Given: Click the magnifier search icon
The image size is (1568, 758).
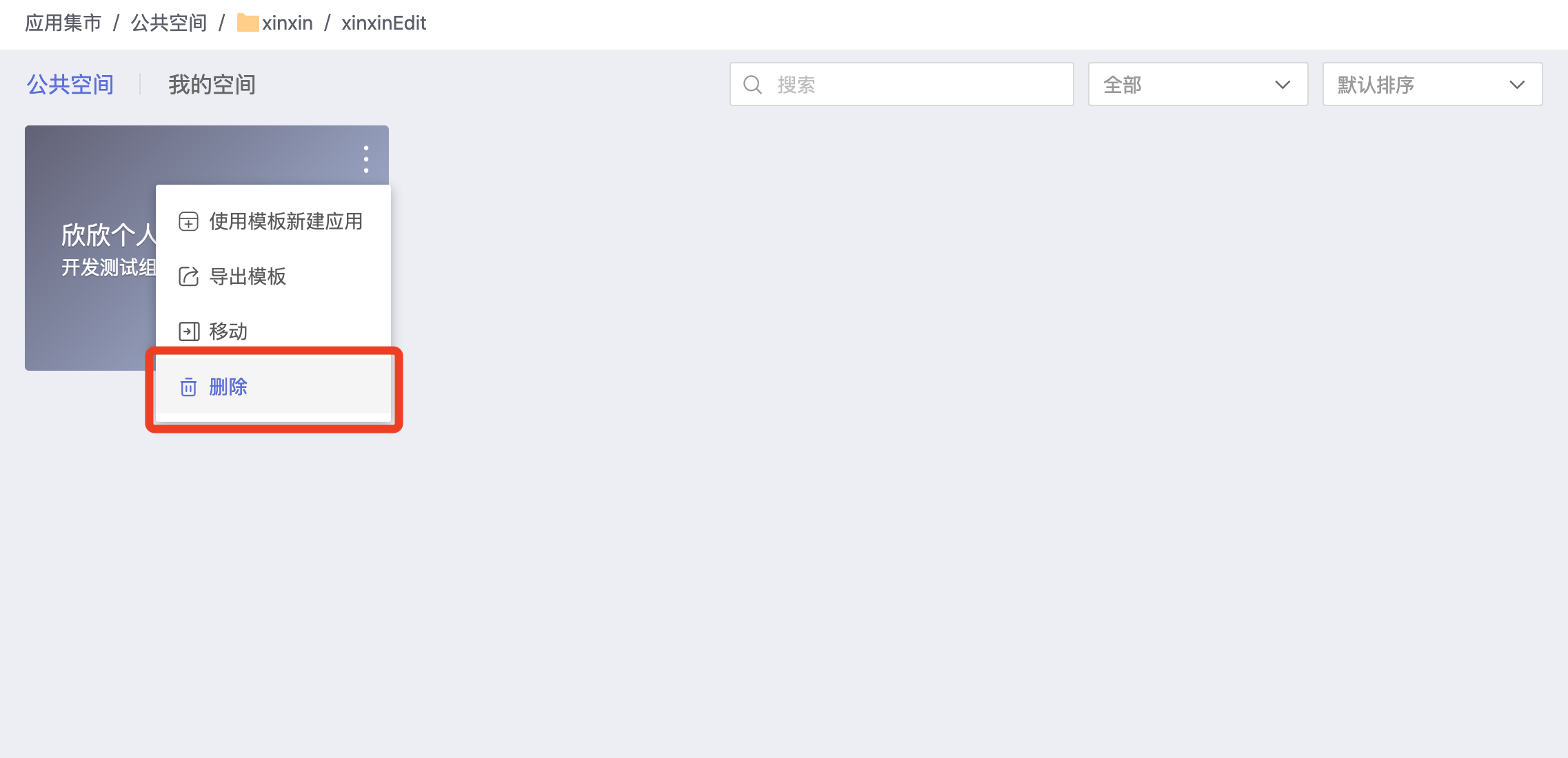Looking at the screenshot, I should 752,85.
